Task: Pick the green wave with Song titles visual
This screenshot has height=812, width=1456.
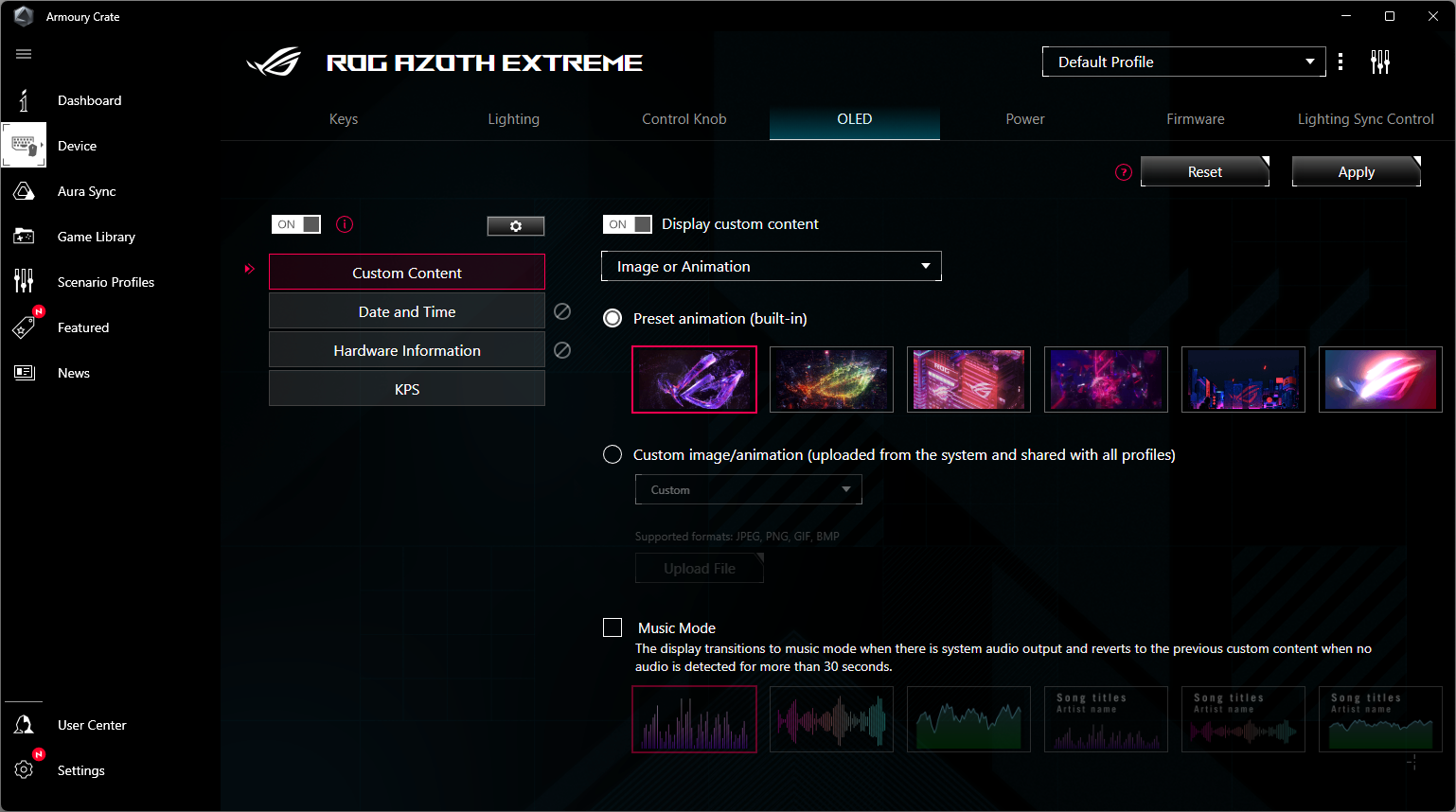Action: (x=1380, y=719)
